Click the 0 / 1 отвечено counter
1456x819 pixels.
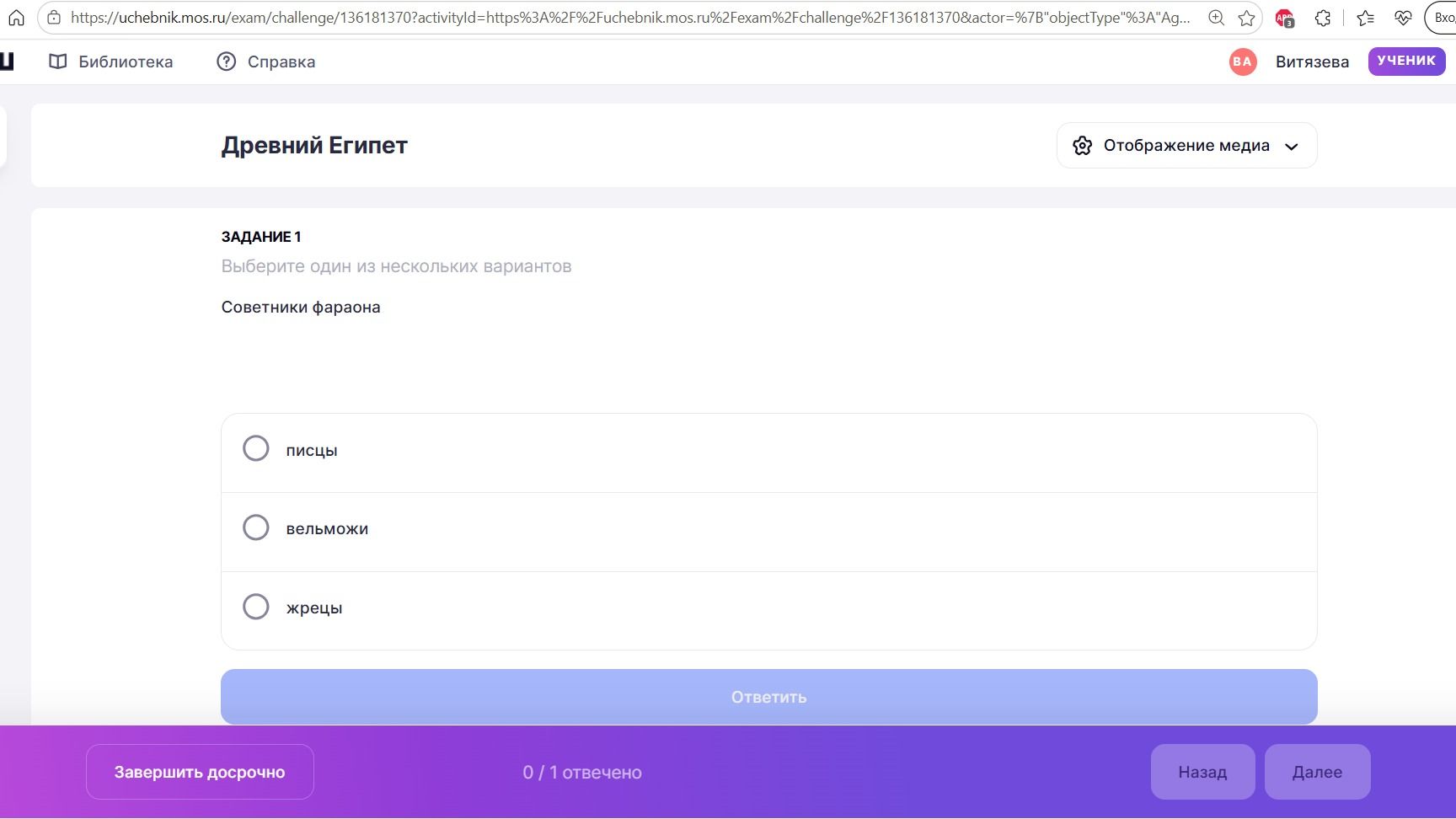582,772
